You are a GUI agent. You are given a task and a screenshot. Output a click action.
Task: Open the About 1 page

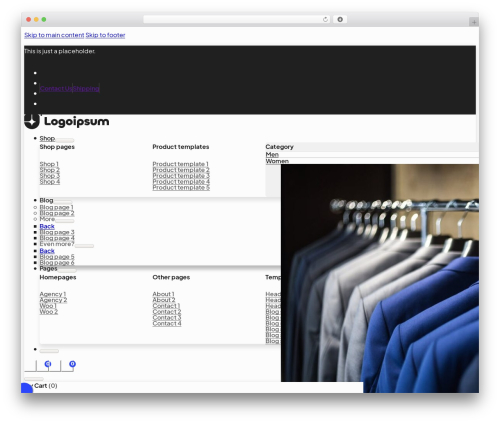point(163,294)
